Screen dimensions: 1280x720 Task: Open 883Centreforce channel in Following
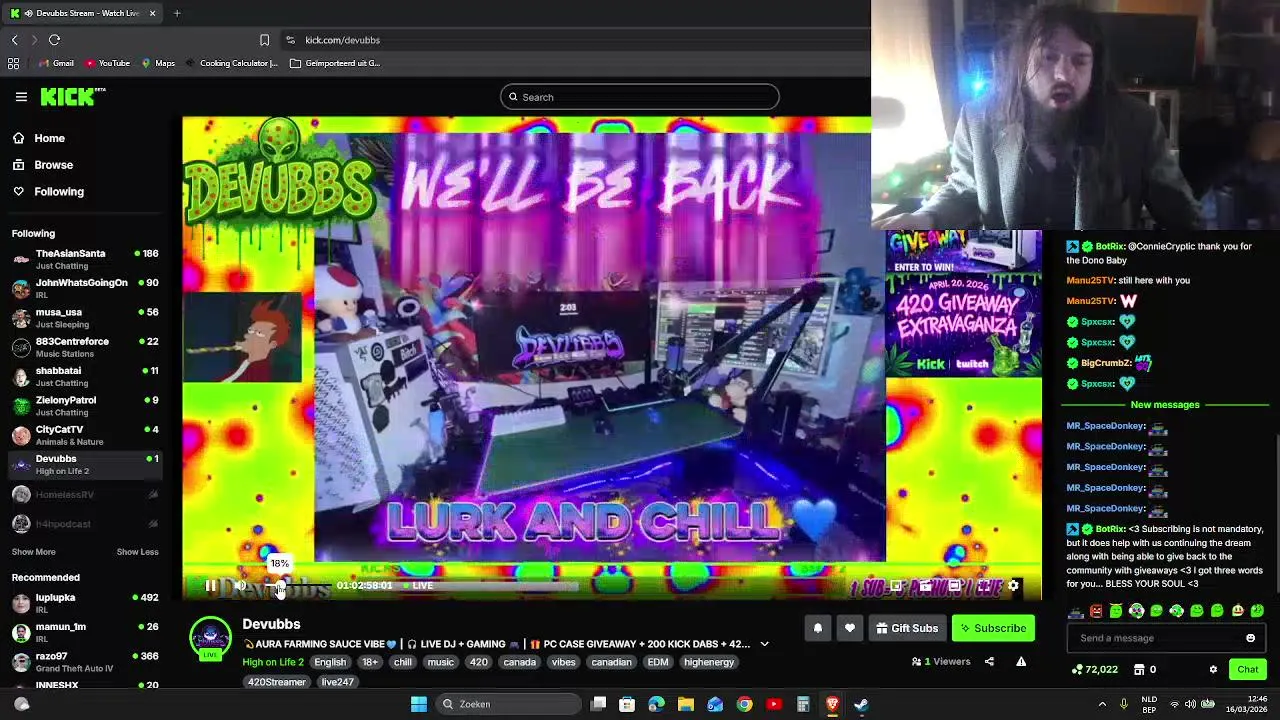85,347
